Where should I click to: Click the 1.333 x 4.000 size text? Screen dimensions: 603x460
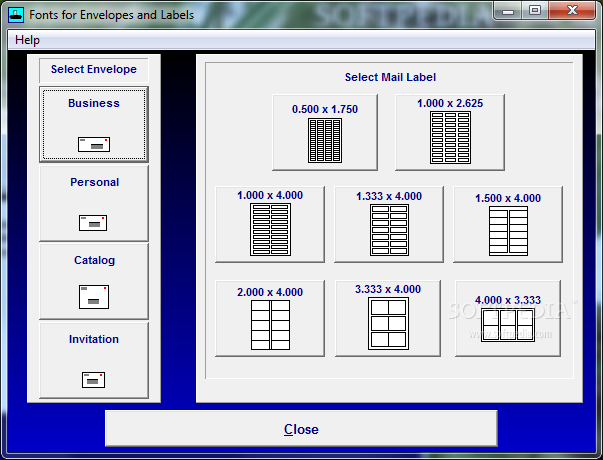pos(389,196)
